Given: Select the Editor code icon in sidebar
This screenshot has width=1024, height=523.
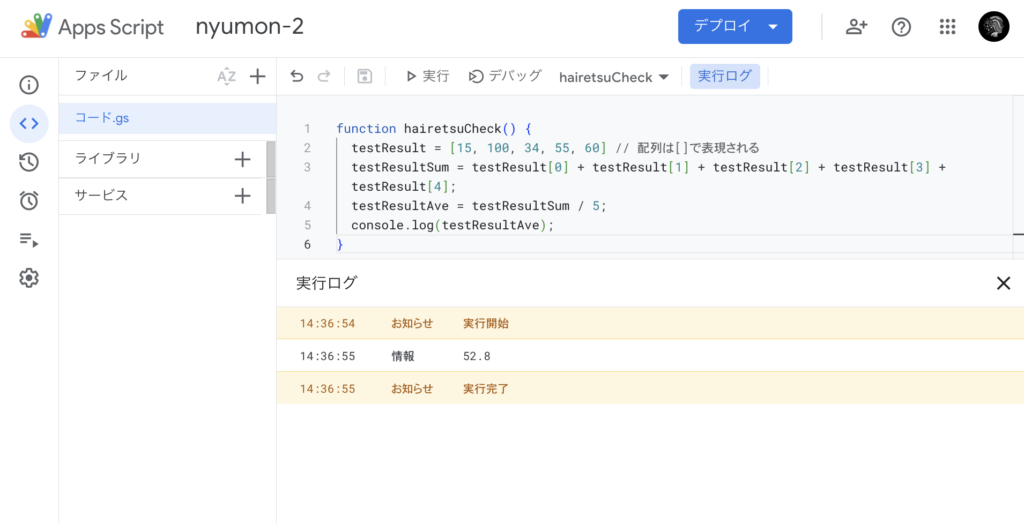Looking at the screenshot, I should click(29, 124).
